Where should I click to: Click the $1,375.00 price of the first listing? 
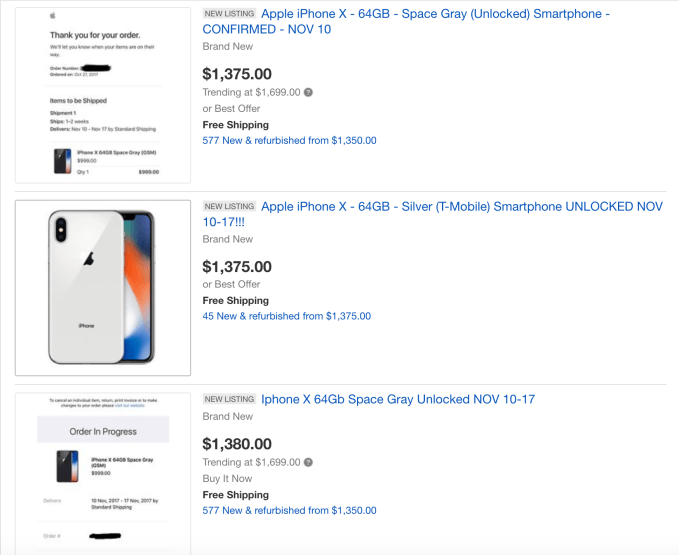[236, 73]
